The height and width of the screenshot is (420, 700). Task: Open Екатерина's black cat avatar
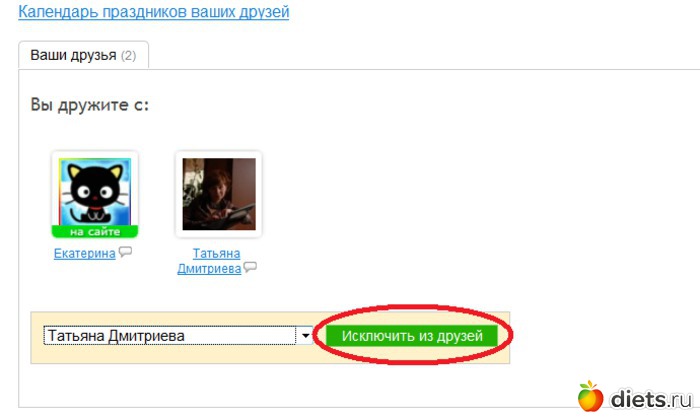95,192
